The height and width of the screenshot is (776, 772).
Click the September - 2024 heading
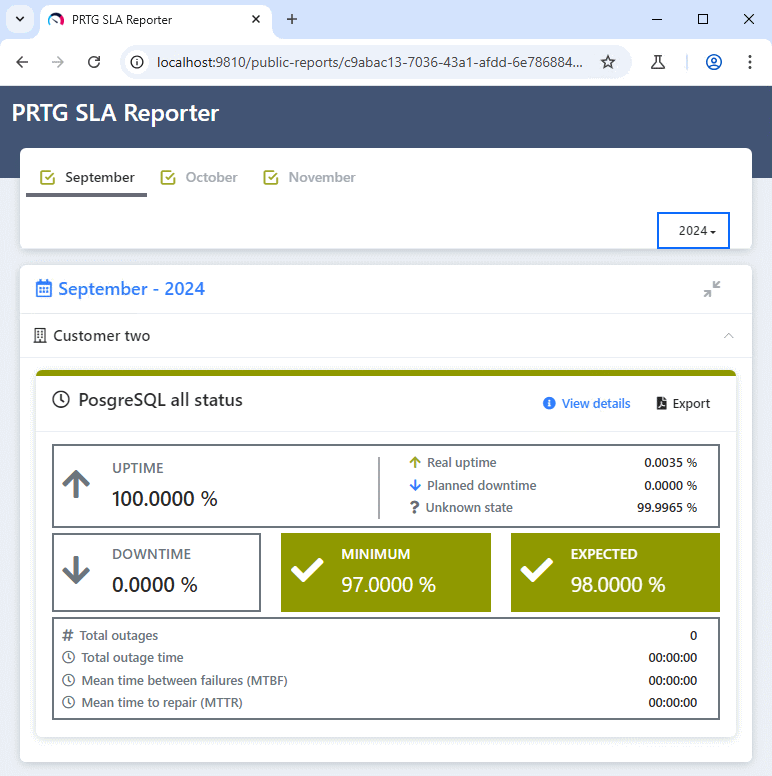click(131, 289)
